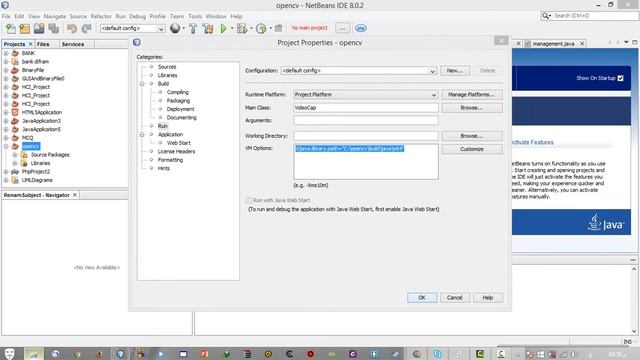Open the Runtime Platform dropdown
Screen dimensions: 640x360
click(x=433, y=95)
